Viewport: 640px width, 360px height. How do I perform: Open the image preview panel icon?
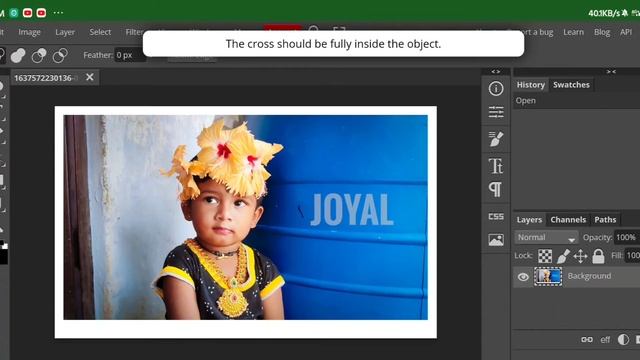[496, 240]
